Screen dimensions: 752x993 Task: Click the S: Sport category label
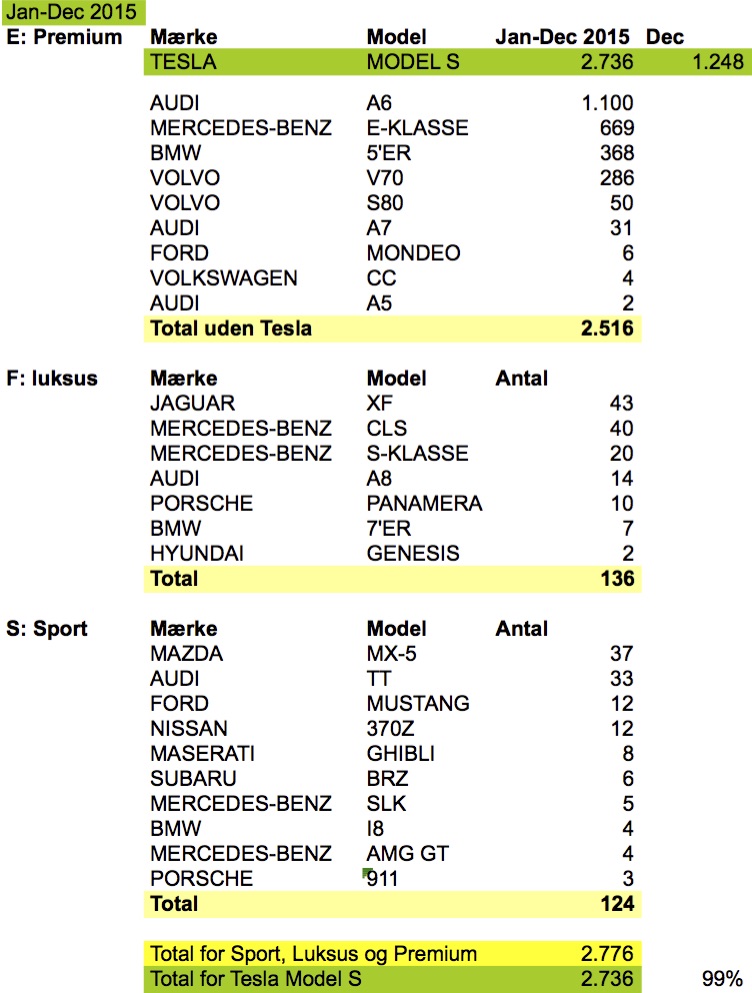pos(47,628)
